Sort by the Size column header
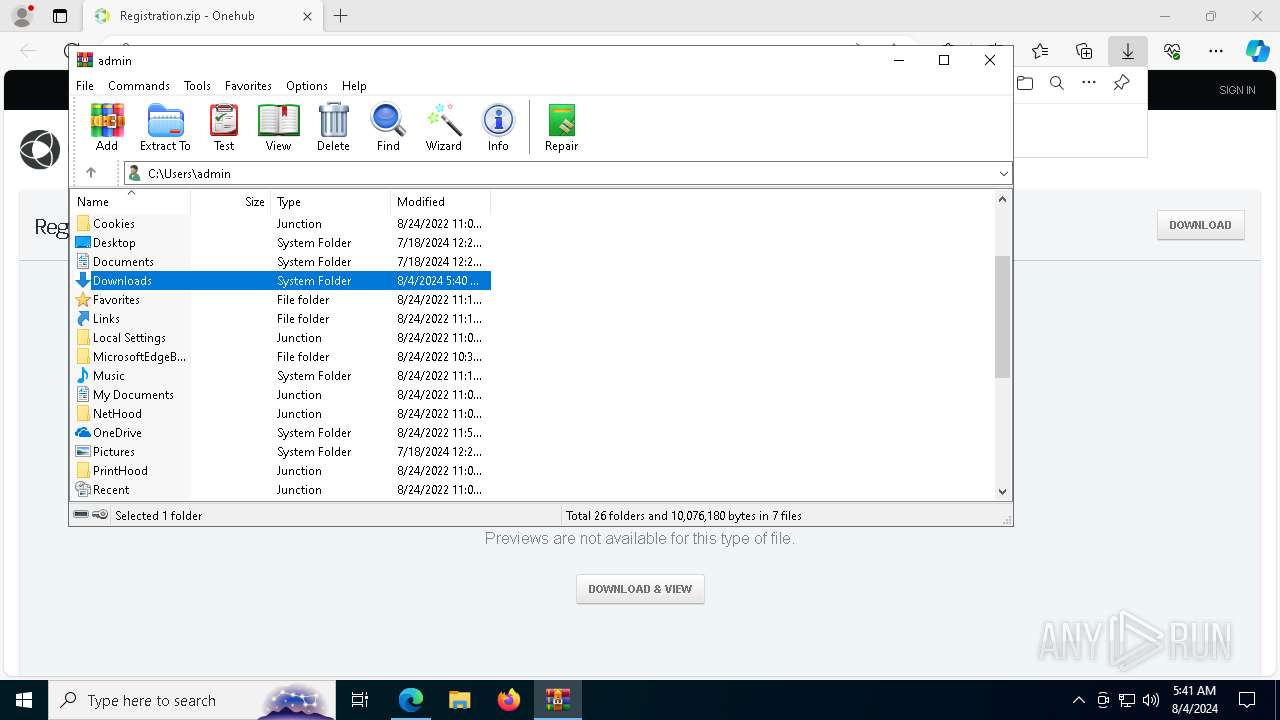The height and width of the screenshot is (720, 1280). pos(231,201)
